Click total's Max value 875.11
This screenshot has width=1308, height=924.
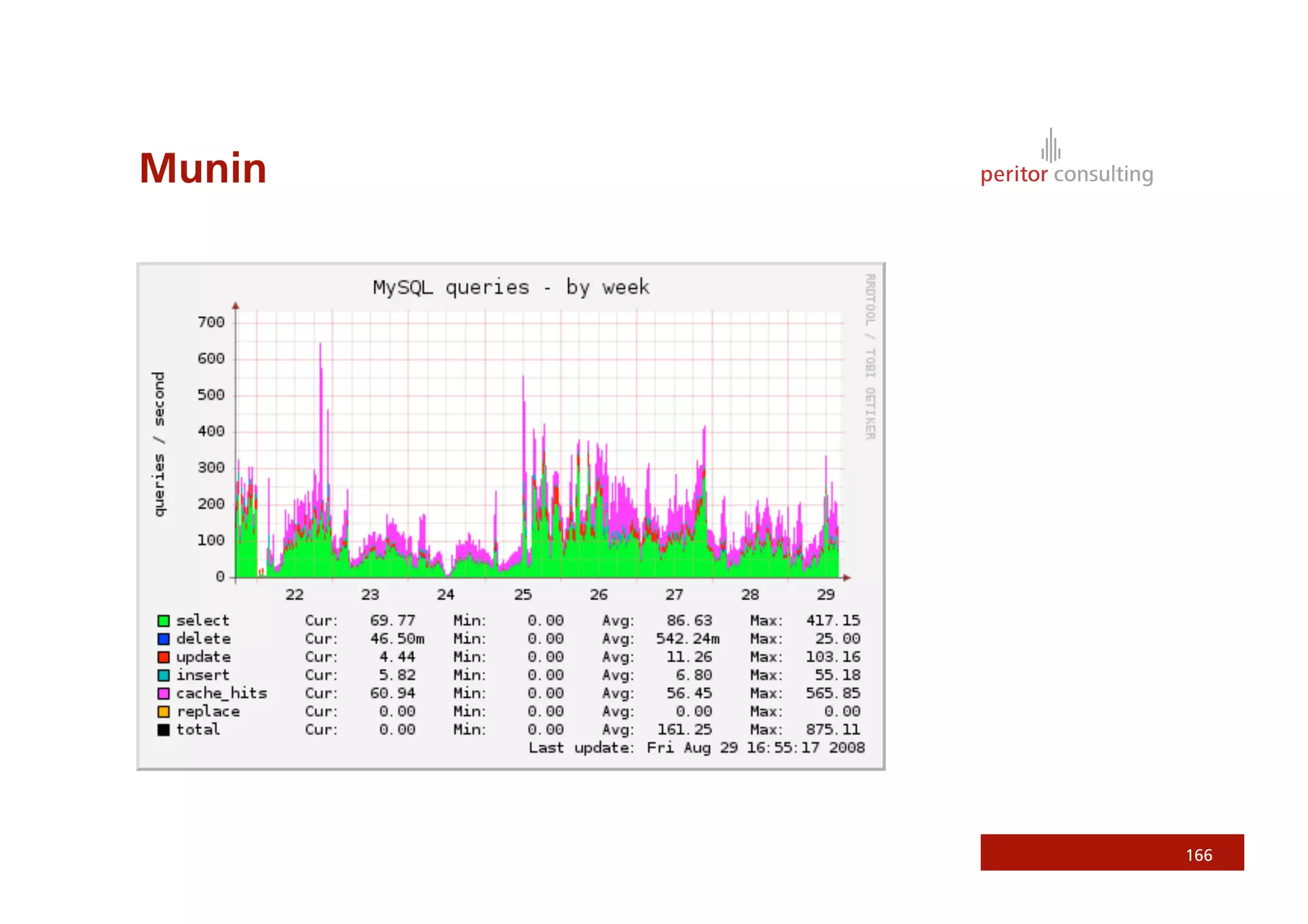[x=833, y=729]
